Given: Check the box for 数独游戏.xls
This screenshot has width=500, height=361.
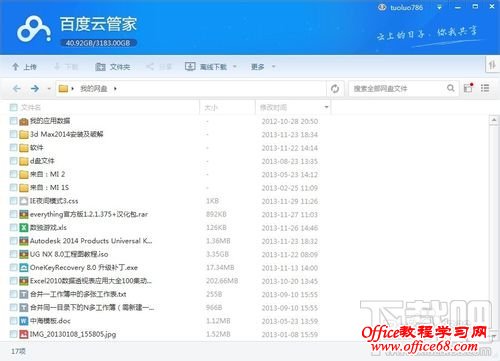Looking at the screenshot, I should [x=13, y=227].
